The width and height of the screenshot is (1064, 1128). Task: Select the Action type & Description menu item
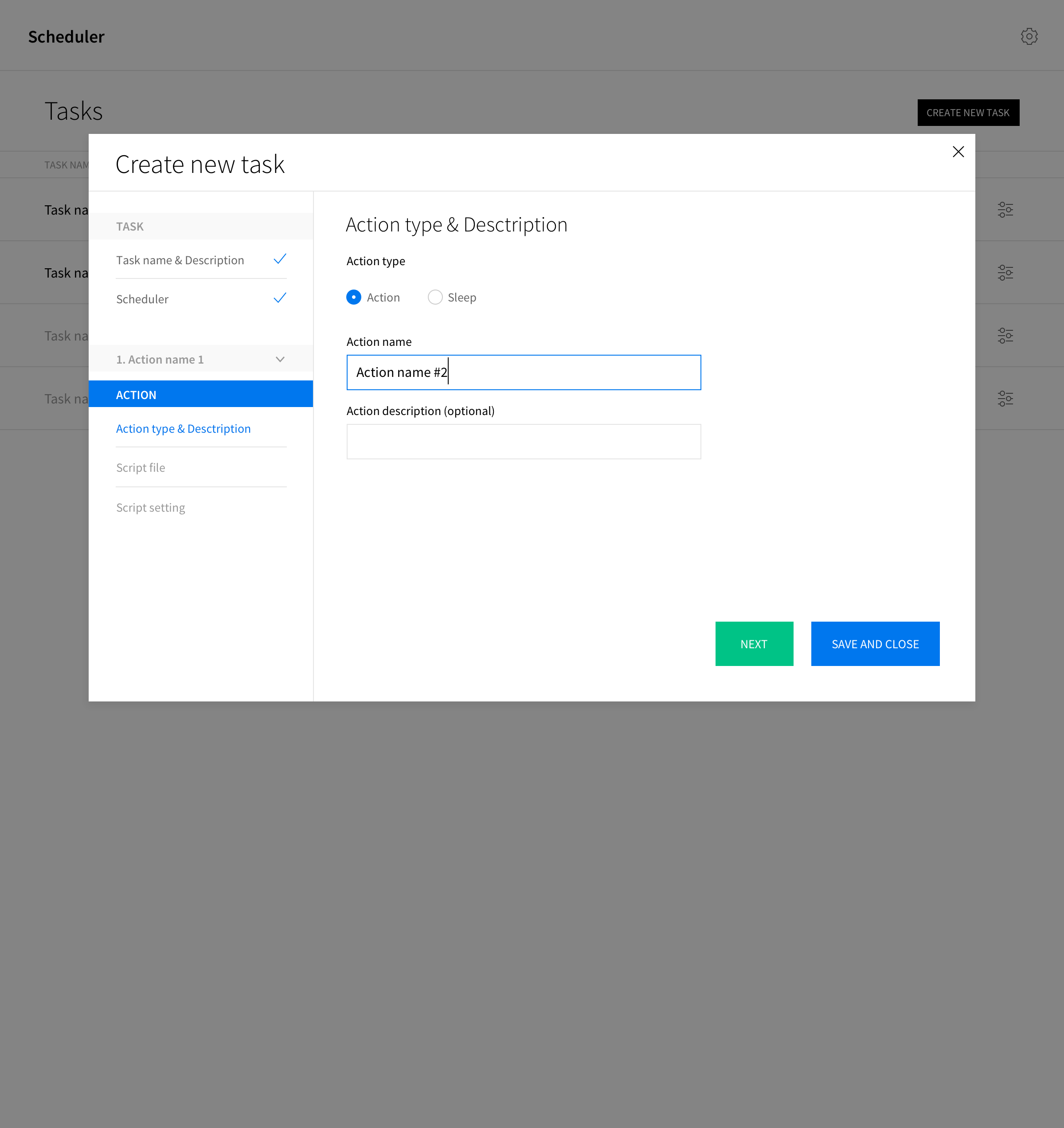pos(183,428)
